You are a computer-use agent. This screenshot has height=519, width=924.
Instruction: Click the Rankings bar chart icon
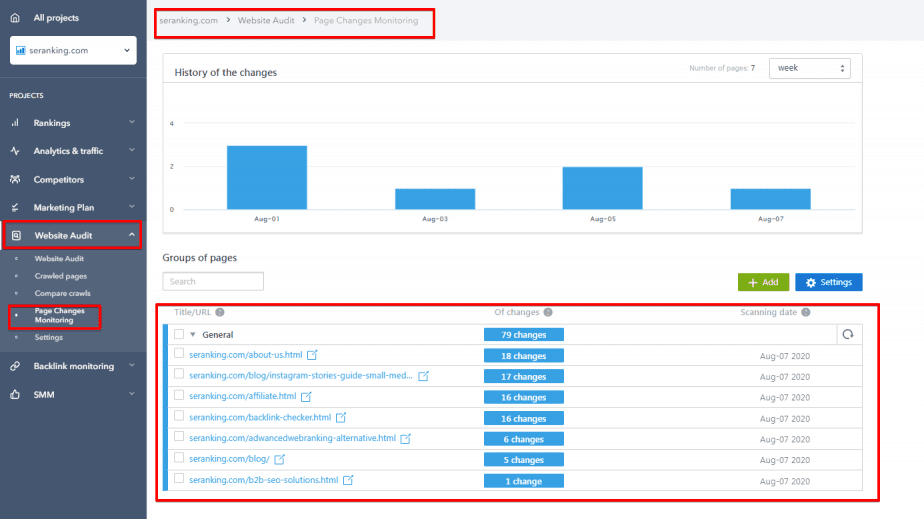point(15,123)
